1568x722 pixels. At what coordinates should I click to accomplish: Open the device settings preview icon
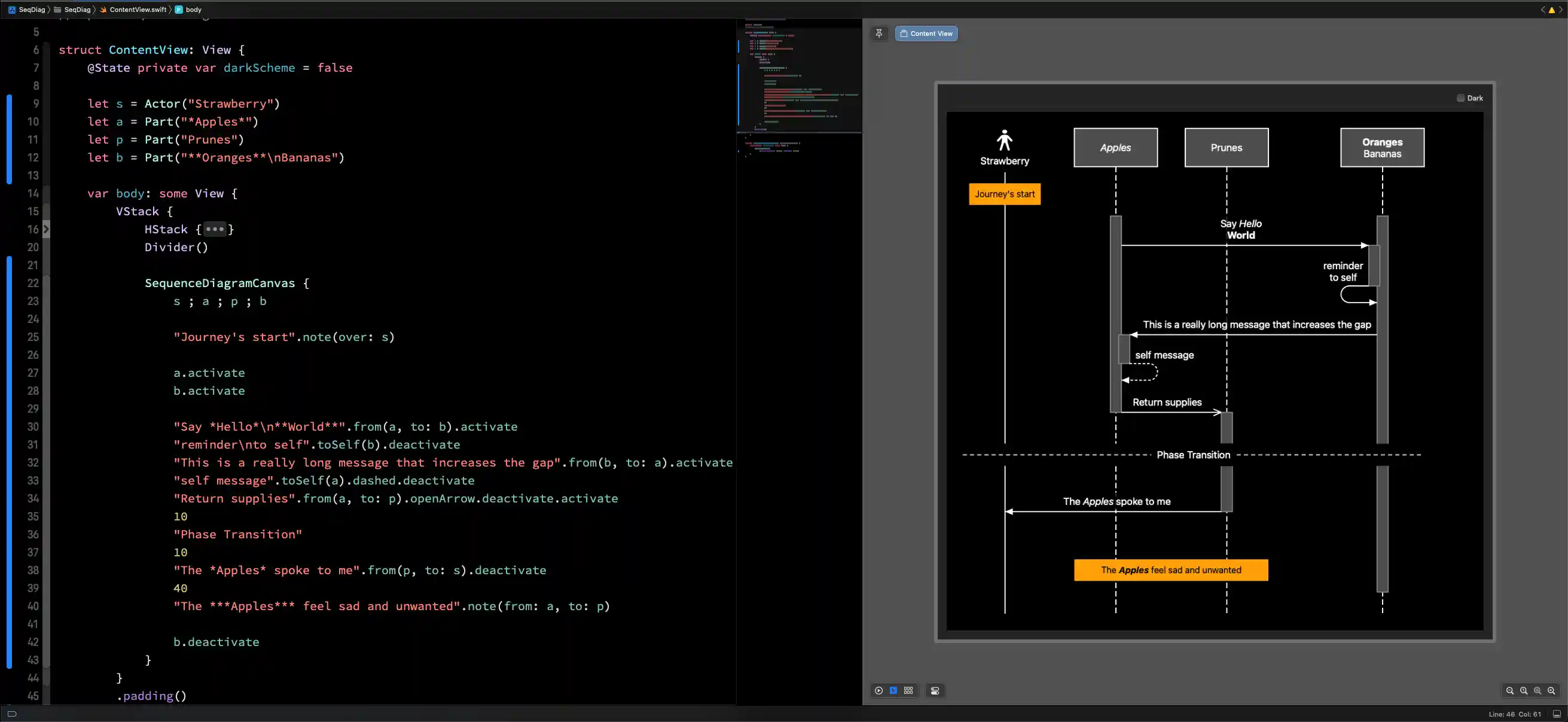[935, 691]
